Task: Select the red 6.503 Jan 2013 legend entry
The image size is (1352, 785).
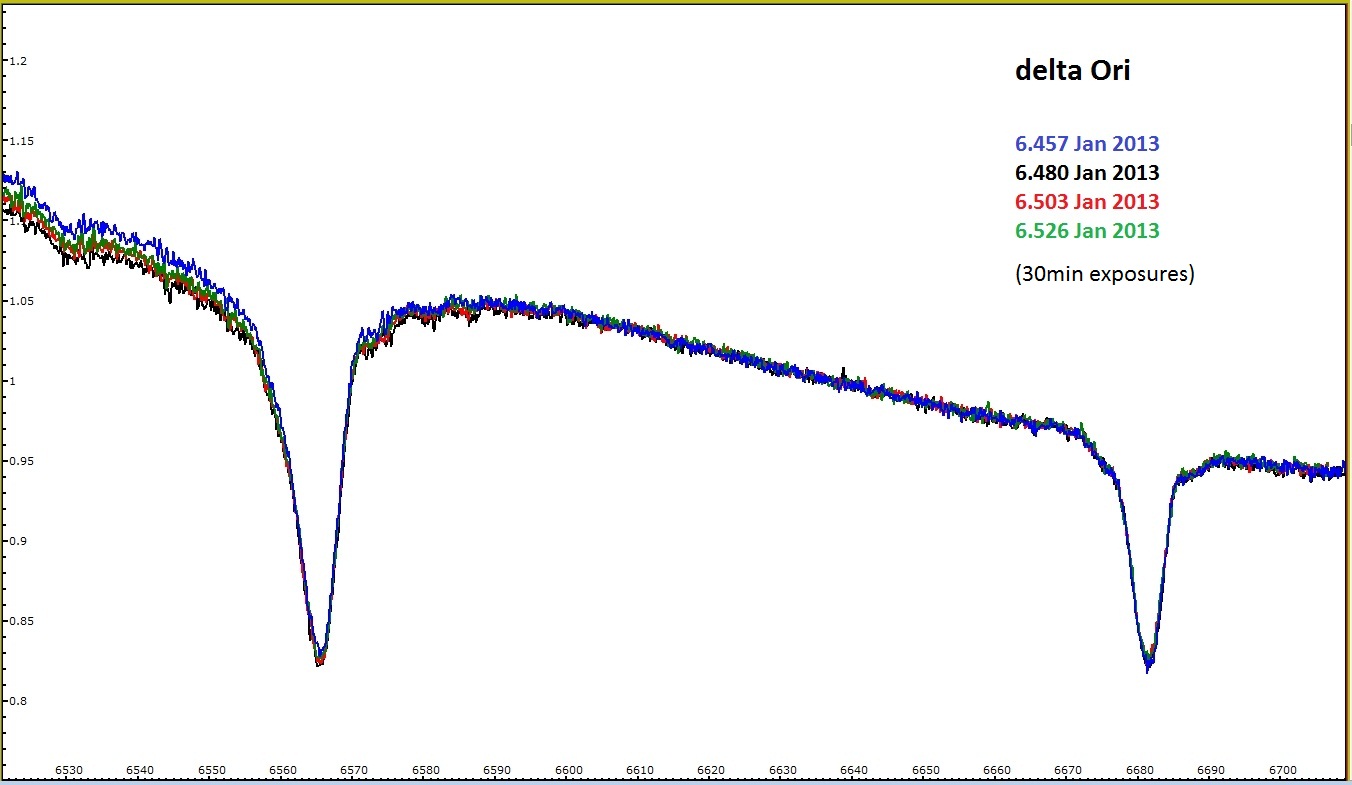Action: 1086,202
